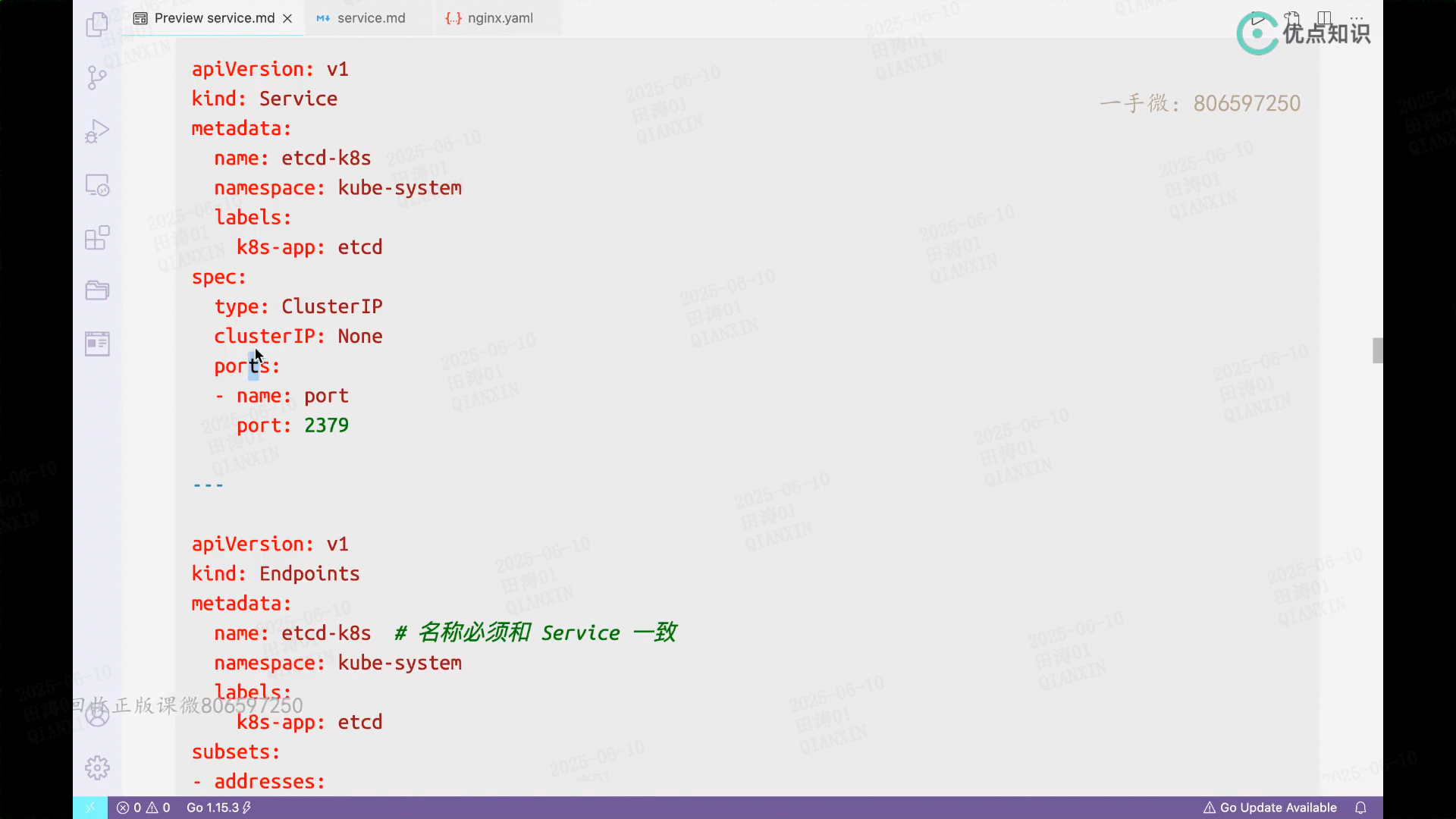Click the vertical scrollbar thumb

[x=1377, y=350]
